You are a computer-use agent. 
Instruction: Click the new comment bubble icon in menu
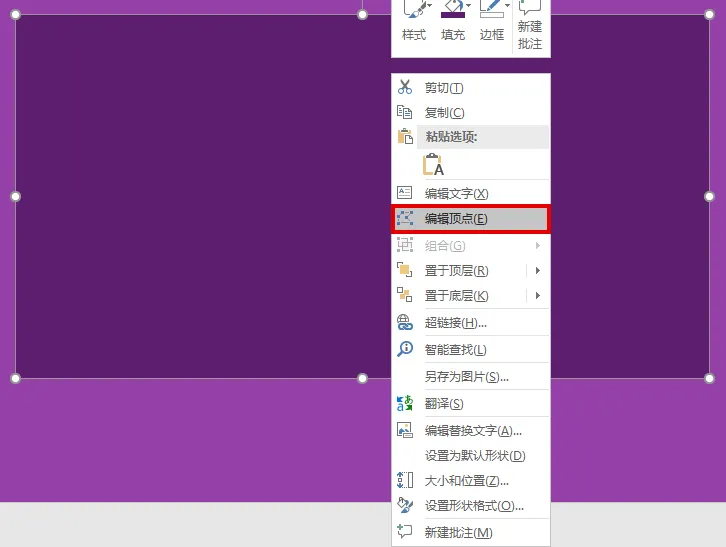click(x=405, y=531)
